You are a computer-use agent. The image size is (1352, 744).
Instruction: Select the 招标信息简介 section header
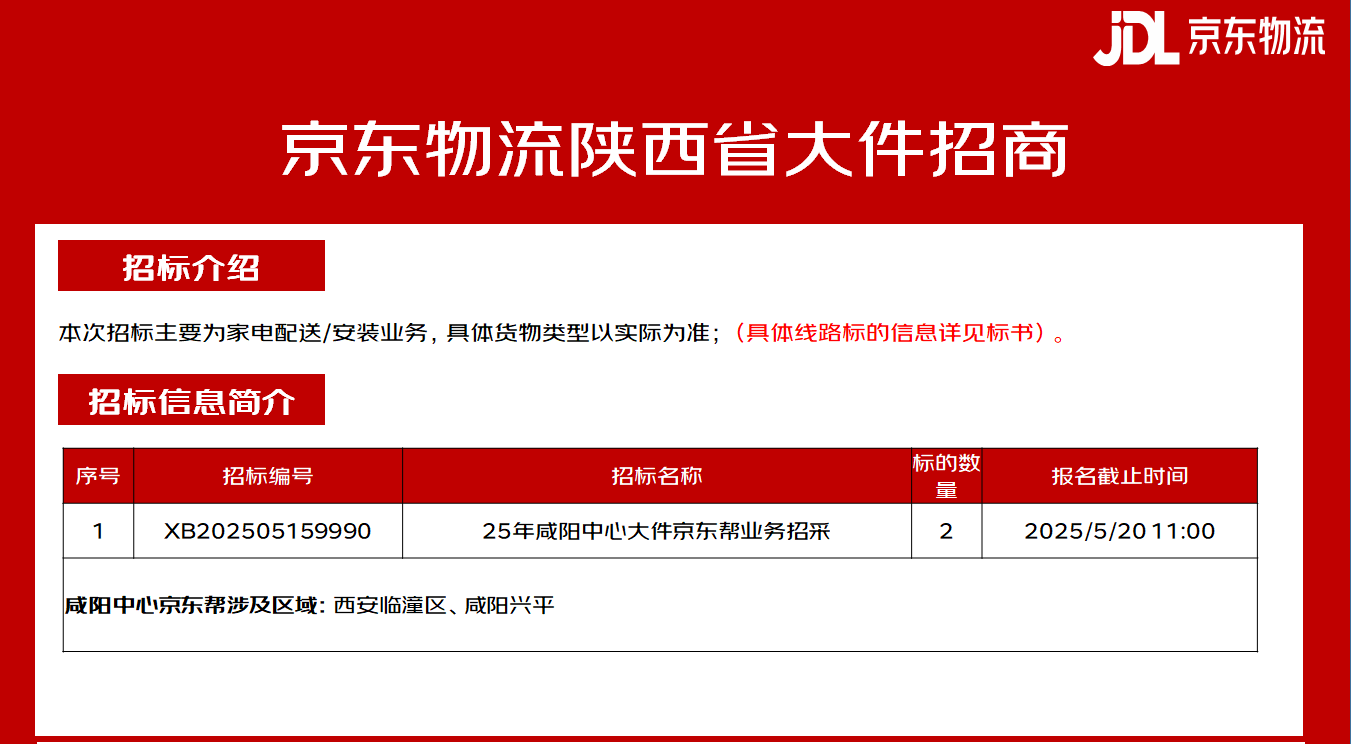pos(191,400)
